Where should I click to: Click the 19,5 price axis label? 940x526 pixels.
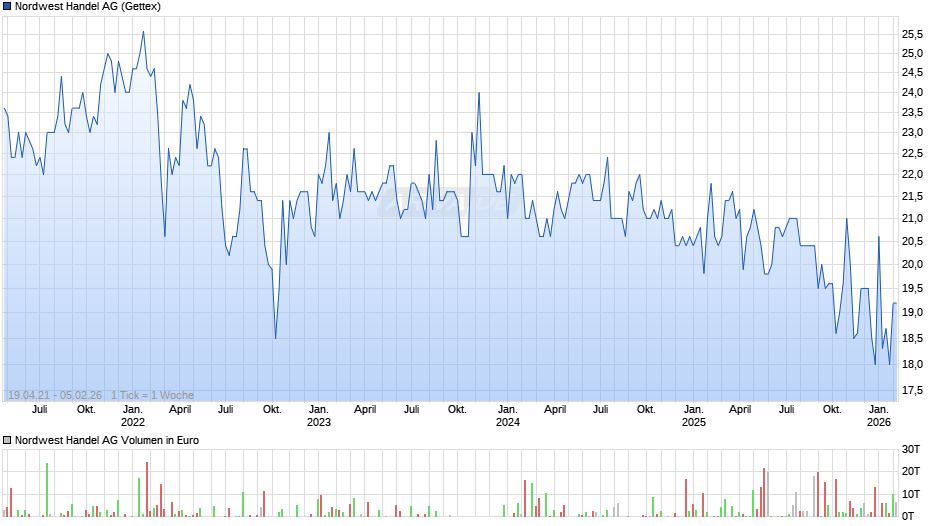point(912,288)
